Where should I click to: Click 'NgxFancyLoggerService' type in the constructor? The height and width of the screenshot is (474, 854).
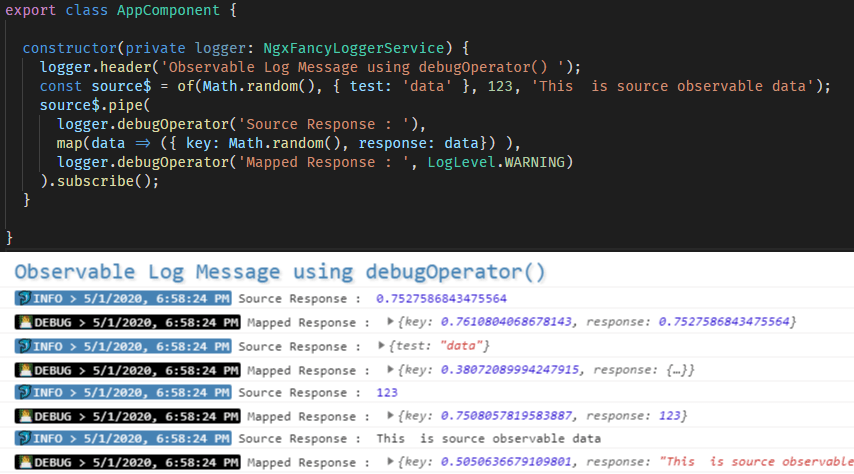(354, 48)
